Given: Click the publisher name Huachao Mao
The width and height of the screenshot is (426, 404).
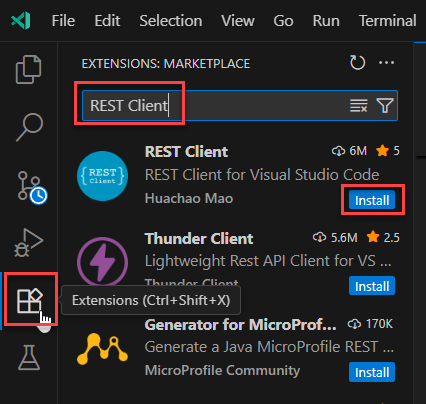Looking at the screenshot, I should (x=189, y=198).
